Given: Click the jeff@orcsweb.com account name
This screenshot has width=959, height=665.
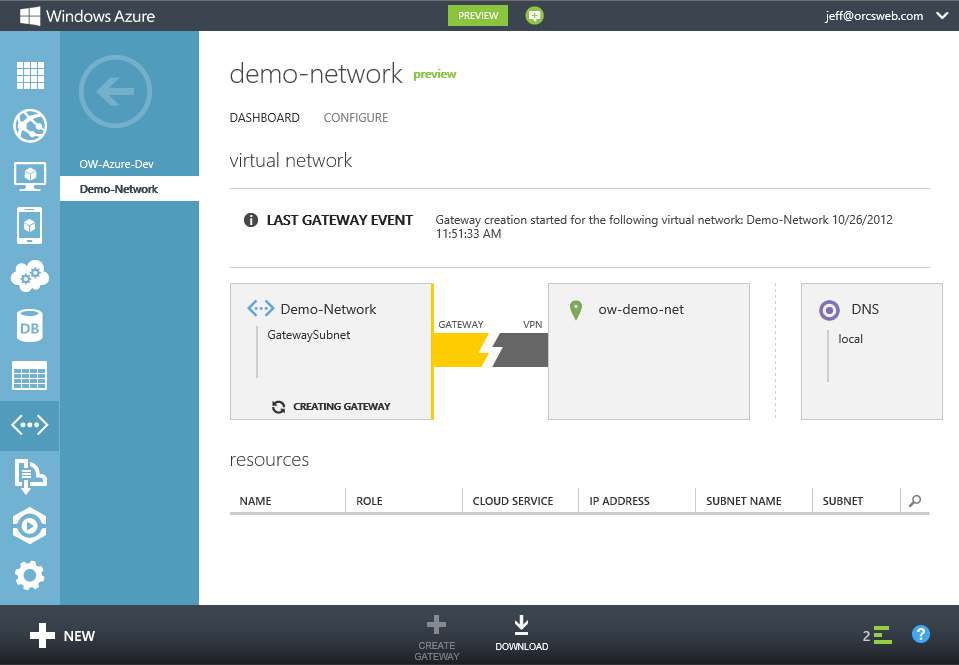Looking at the screenshot, I should 874,16.
